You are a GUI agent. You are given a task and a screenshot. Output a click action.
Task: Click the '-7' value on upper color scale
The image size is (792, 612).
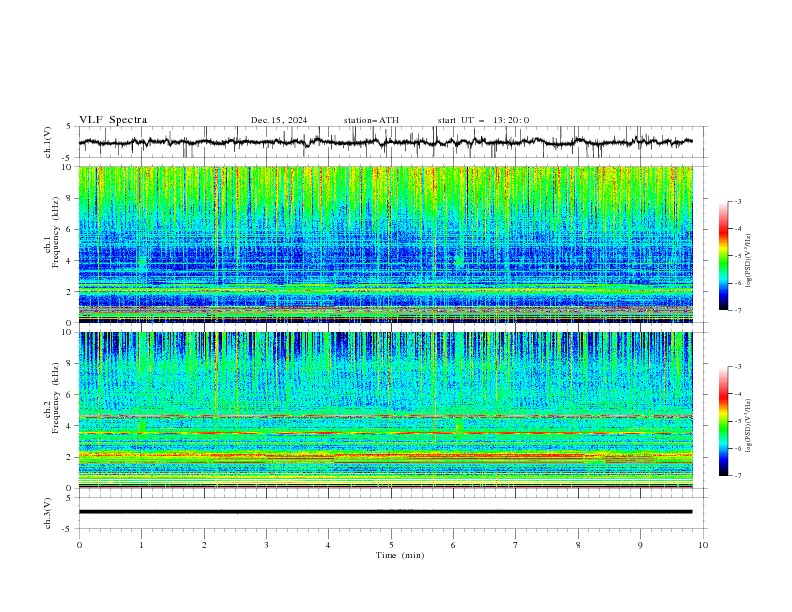coord(738,310)
